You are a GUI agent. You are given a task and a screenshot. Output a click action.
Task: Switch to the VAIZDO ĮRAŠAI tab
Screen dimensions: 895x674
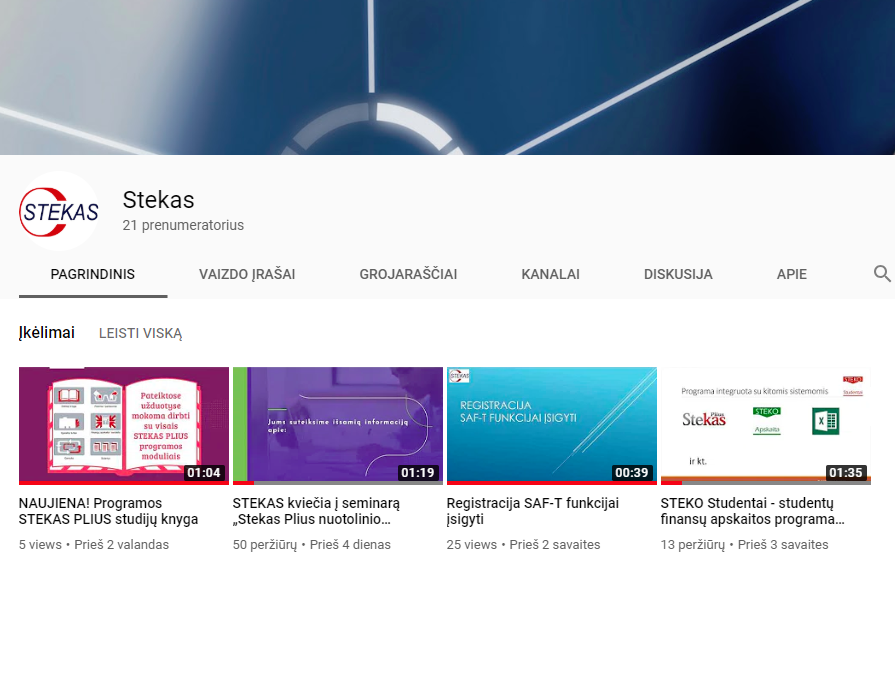tap(247, 275)
